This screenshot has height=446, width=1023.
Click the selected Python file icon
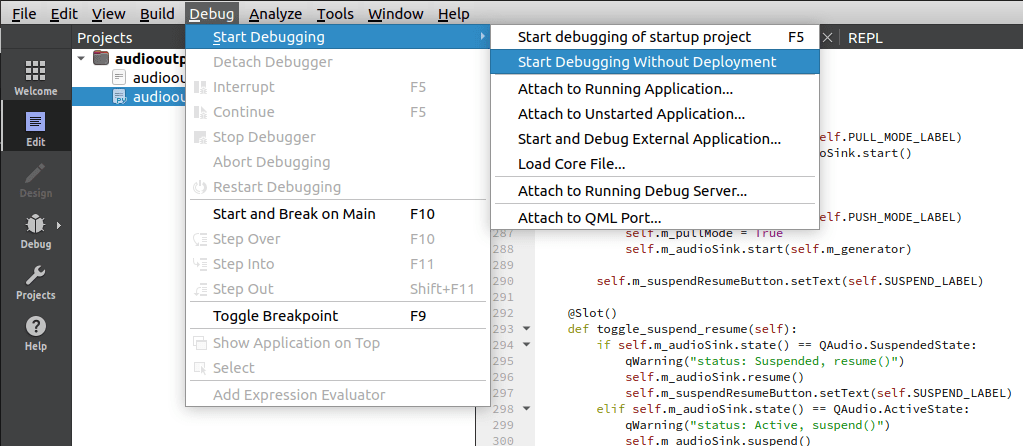point(120,97)
